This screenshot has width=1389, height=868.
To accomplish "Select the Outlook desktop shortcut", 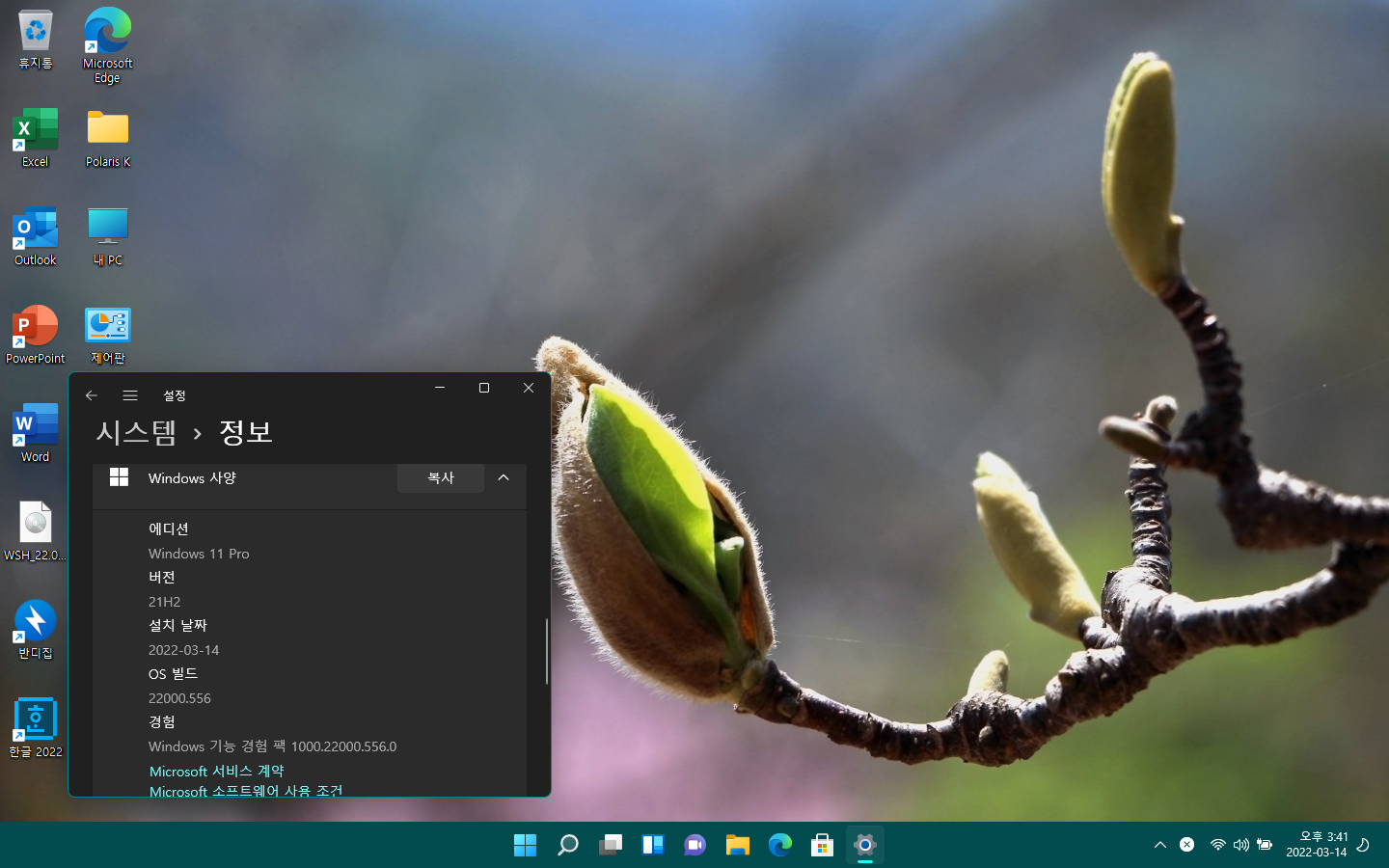I will (x=36, y=236).
